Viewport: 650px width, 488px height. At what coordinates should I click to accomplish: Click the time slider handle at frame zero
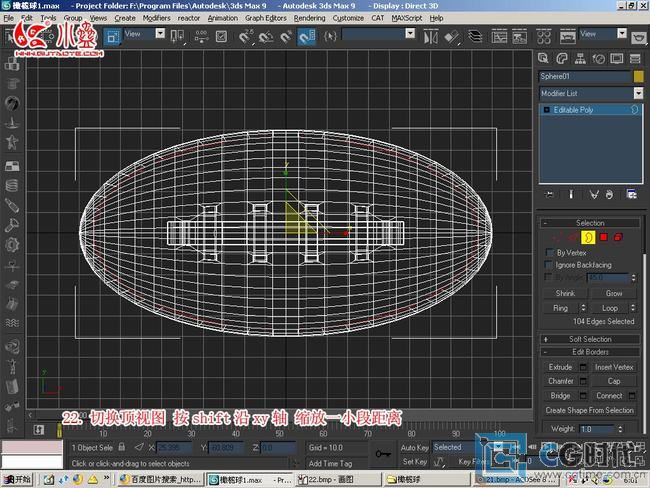pyautogui.click(x=59, y=430)
